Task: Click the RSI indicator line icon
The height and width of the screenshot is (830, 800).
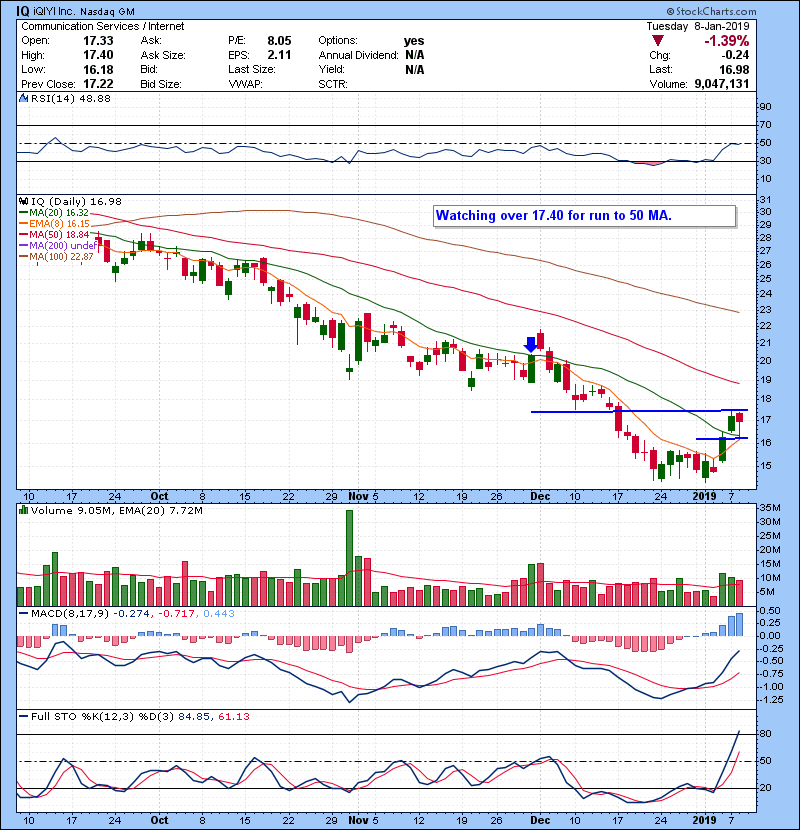Action: click(23, 98)
